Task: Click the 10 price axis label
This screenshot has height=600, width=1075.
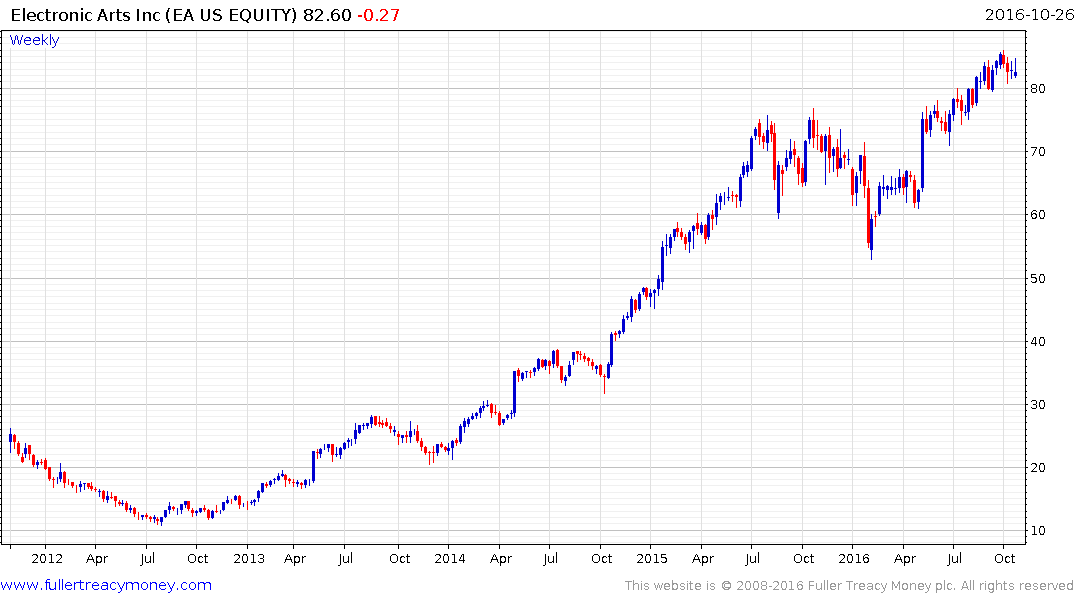Action: pos(1038,531)
